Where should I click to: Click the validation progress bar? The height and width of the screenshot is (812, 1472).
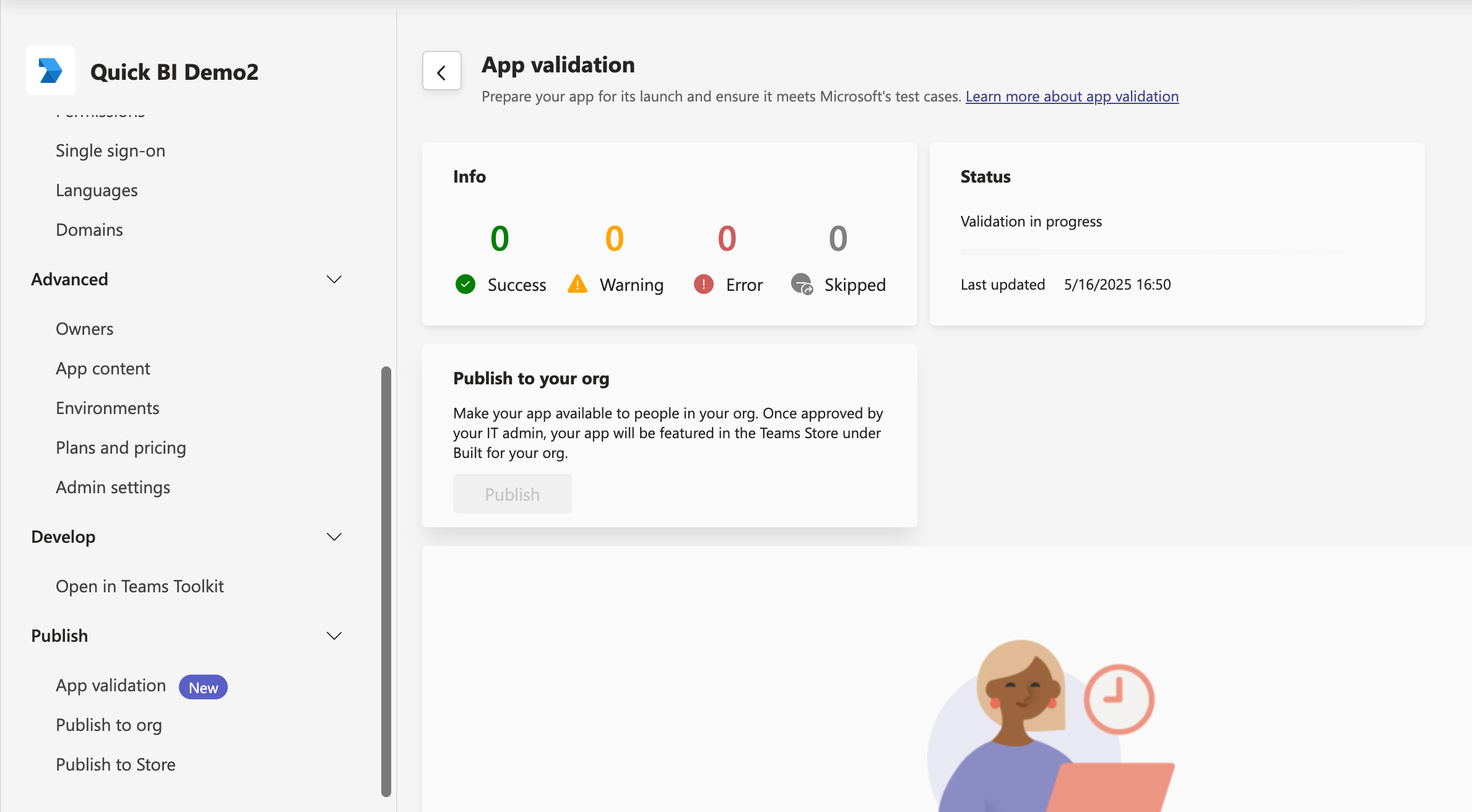point(1176,252)
